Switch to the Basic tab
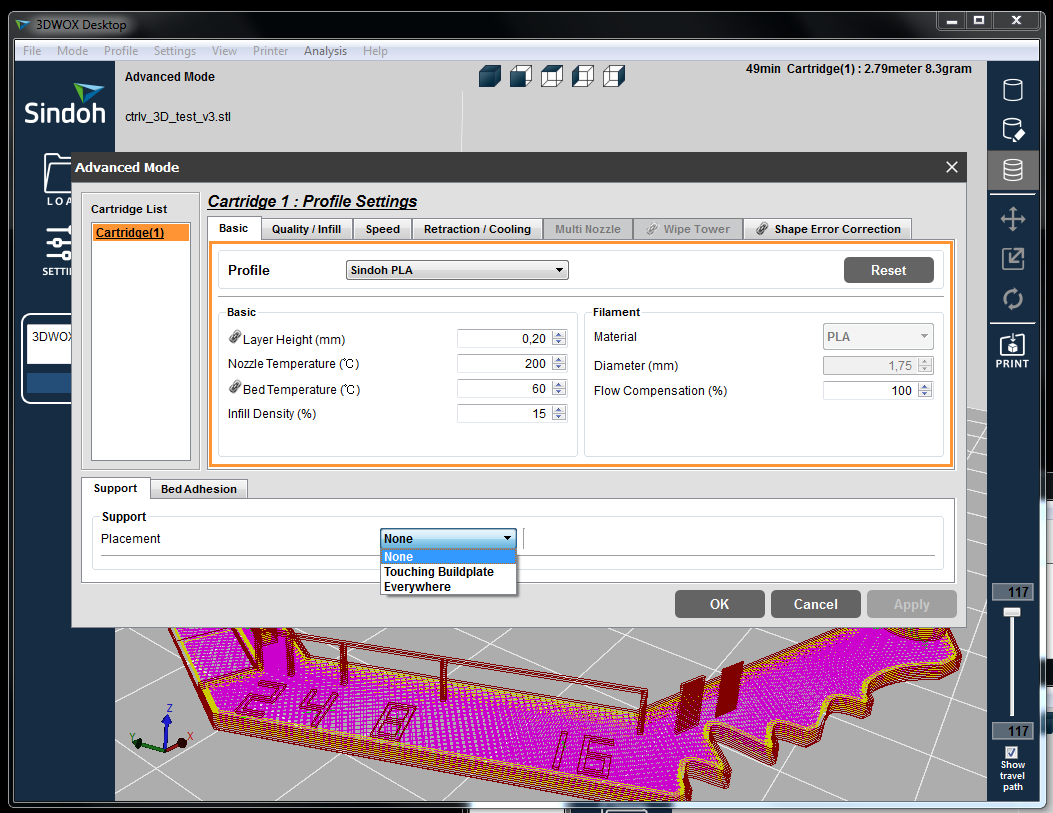 [x=233, y=228]
